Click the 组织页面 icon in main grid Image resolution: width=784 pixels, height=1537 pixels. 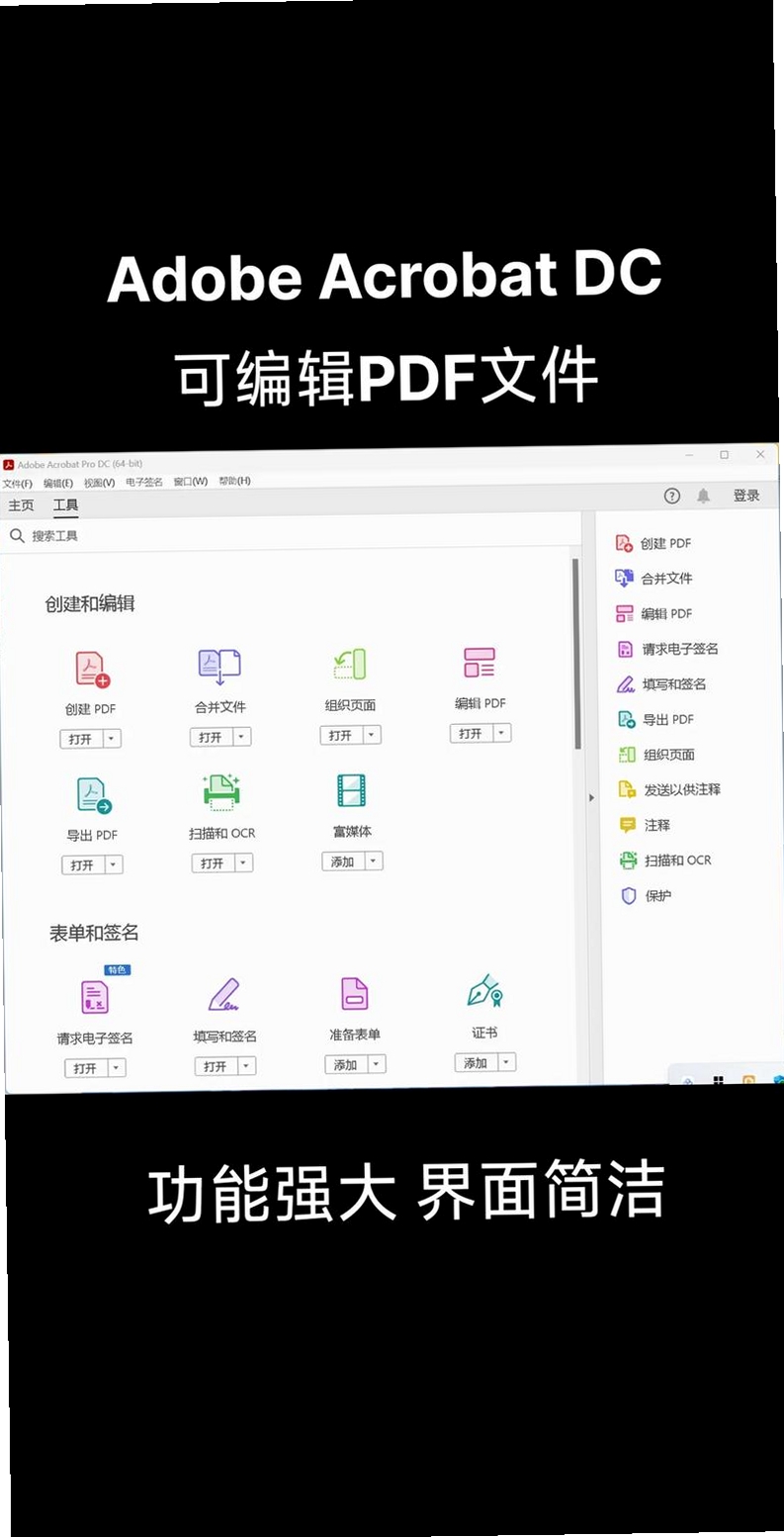coord(350,665)
